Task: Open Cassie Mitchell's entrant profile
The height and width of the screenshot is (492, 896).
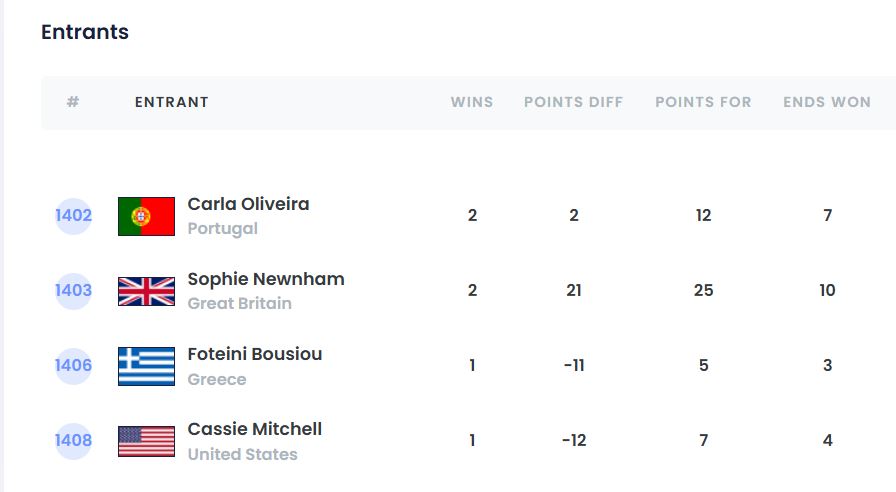Action: click(255, 429)
